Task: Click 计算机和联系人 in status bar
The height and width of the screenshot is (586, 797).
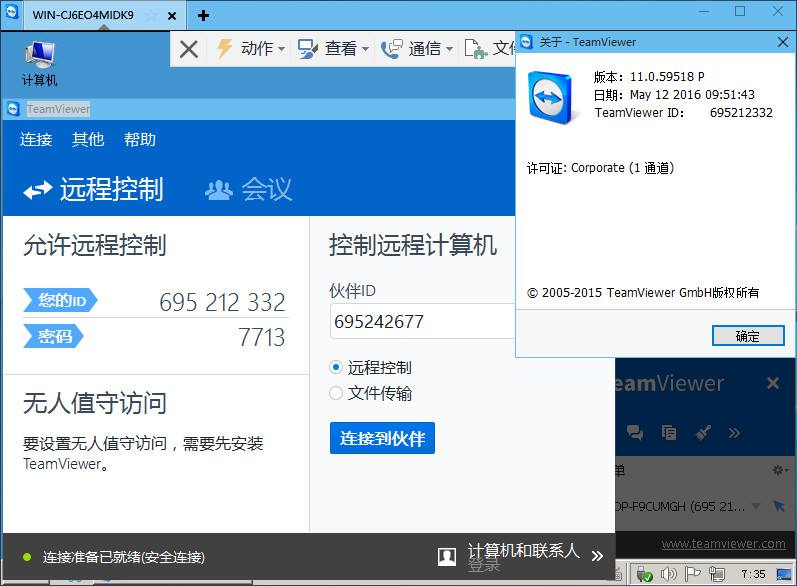Action: click(x=524, y=550)
